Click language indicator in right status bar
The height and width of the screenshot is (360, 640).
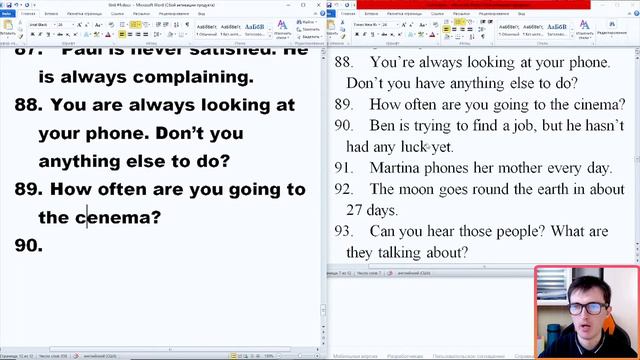pos(413,273)
